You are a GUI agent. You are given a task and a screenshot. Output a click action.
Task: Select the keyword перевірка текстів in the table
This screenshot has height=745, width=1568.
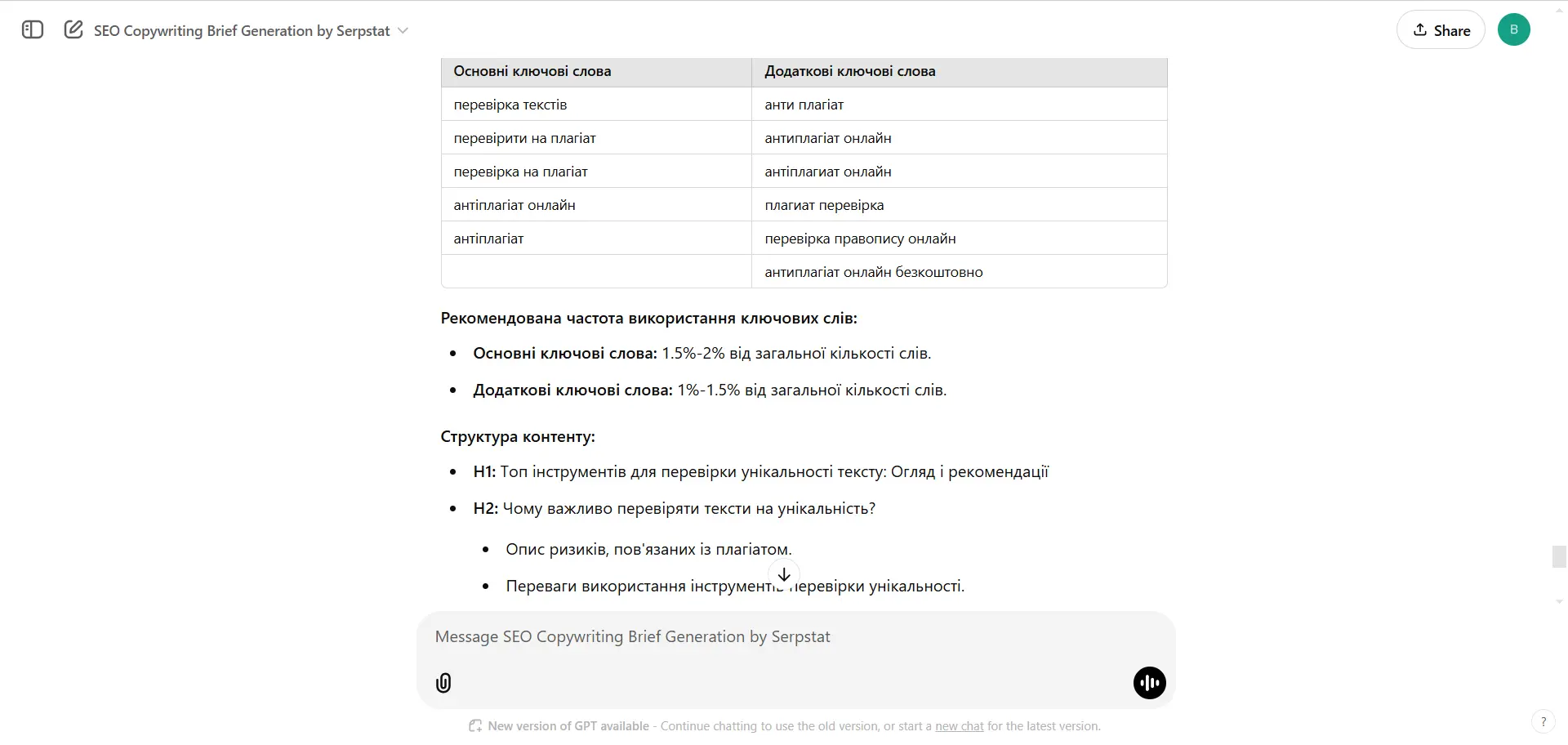click(x=510, y=105)
